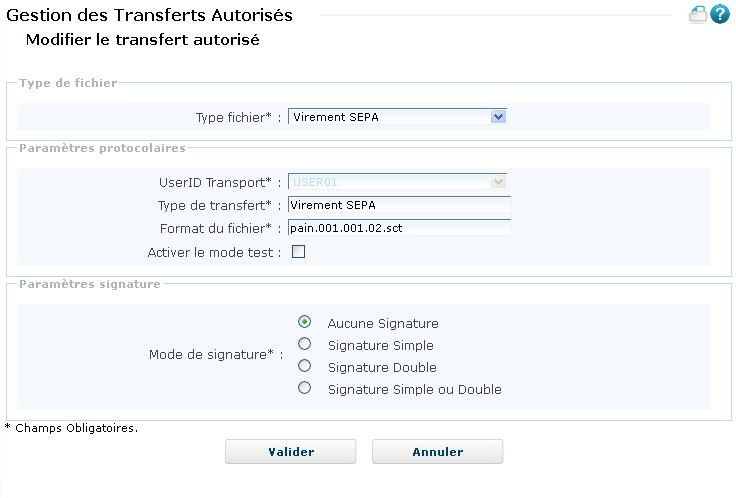Click the 'Gestion des Transferts Autorisés' title

[150, 15]
